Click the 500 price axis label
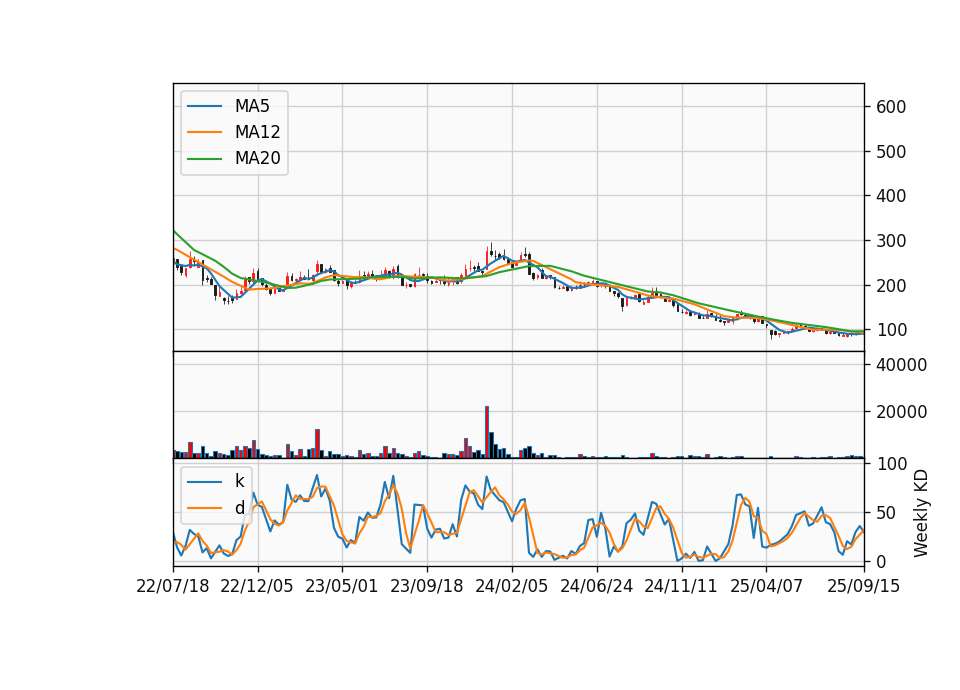 click(x=891, y=152)
